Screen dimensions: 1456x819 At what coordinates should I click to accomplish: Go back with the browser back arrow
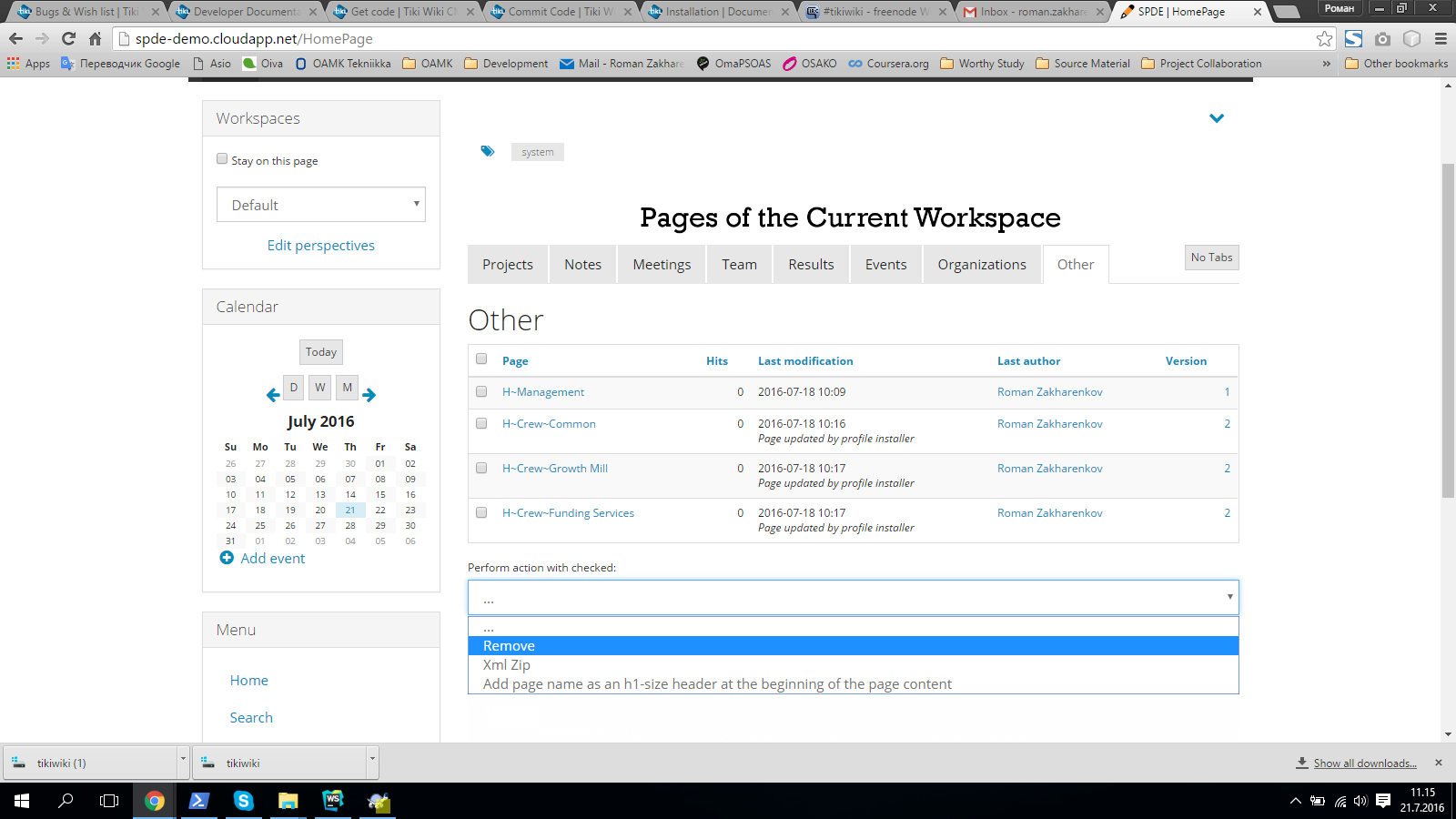(x=15, y=39)
